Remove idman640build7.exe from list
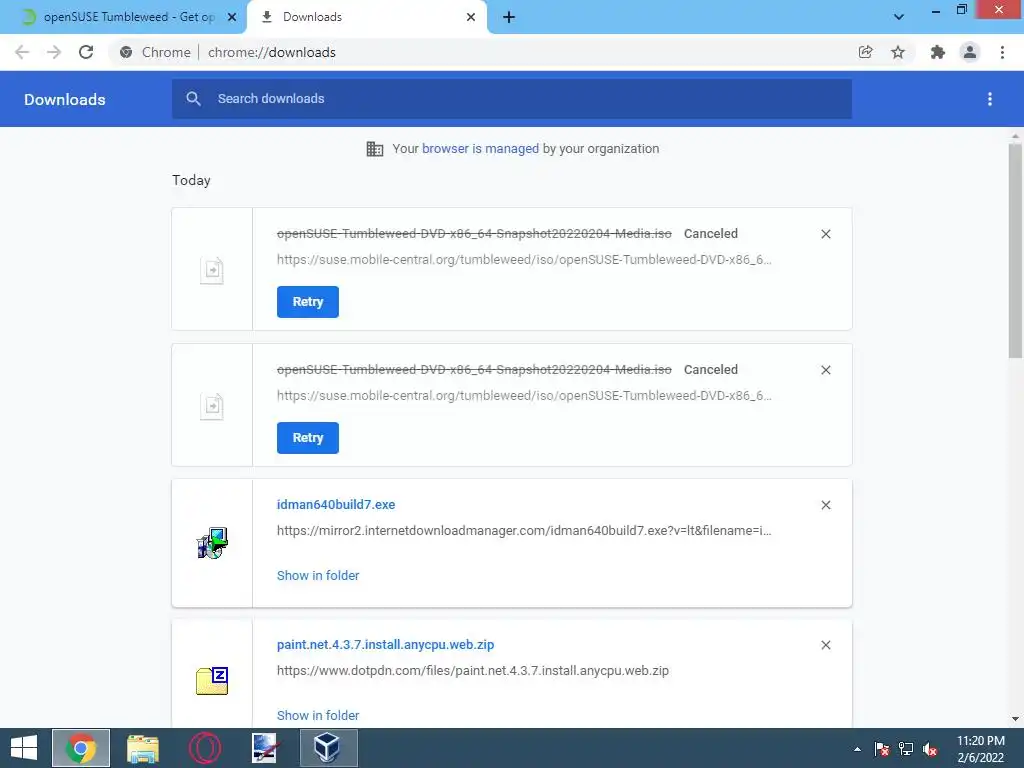Viewport: 1024px width, 768px height. tap(825, 505)
